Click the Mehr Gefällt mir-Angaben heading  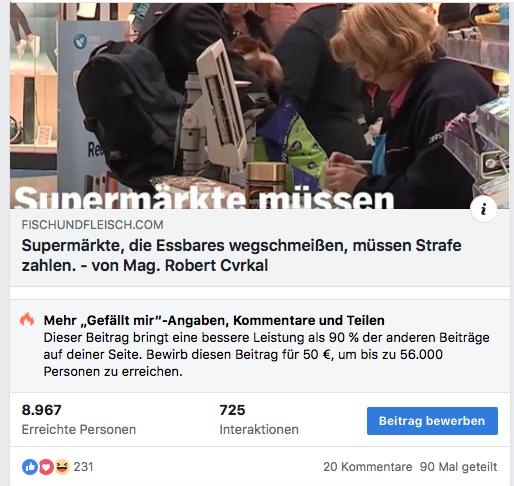pyautogui.click(x=214, y=320)
